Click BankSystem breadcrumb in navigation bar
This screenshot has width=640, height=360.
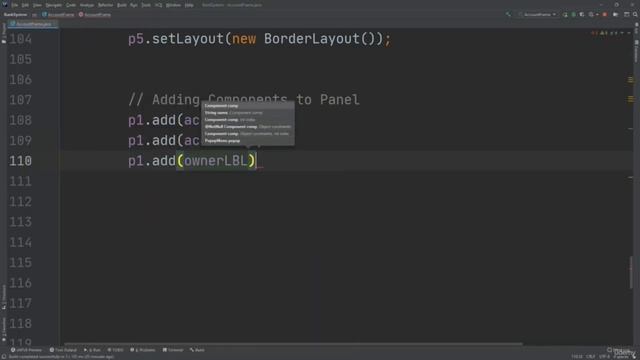pyautogui.click(x=15, y=15)
